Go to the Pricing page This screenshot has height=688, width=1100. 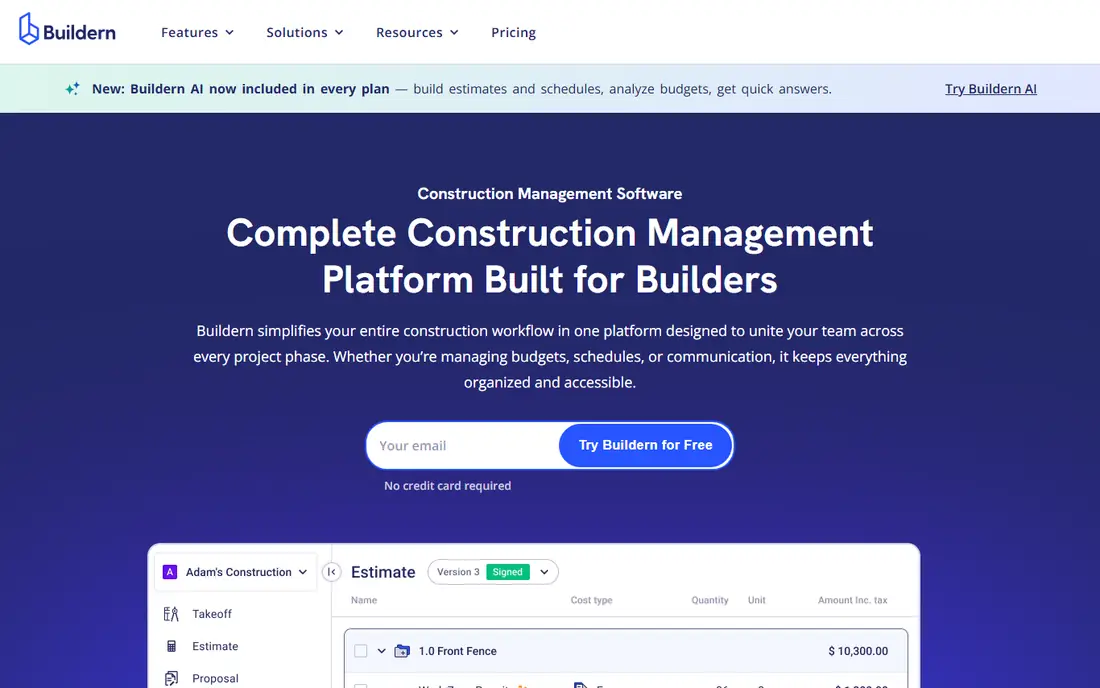tap(514, 32)
